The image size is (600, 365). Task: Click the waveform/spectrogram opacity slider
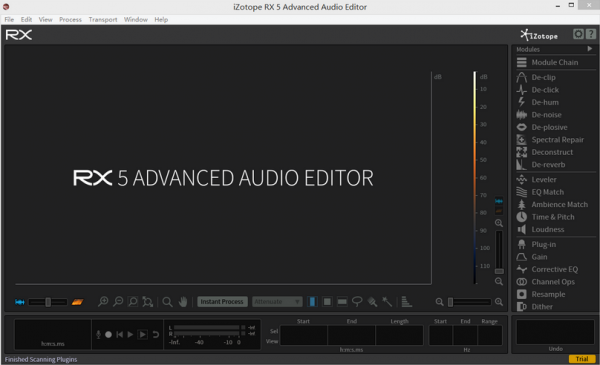pos(48,302)
